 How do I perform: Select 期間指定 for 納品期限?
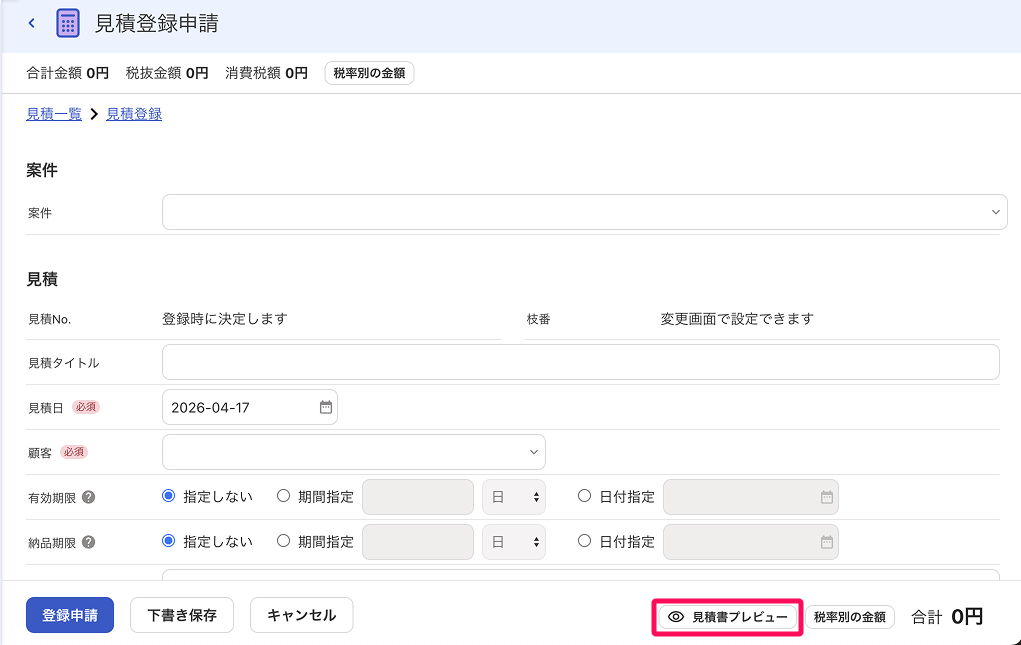(283, 542)
